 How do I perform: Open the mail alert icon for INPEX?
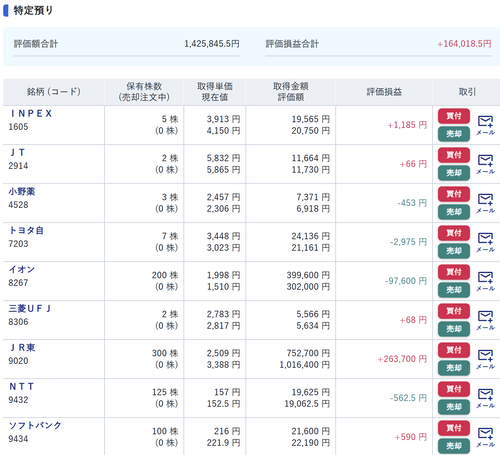[485, 125]
